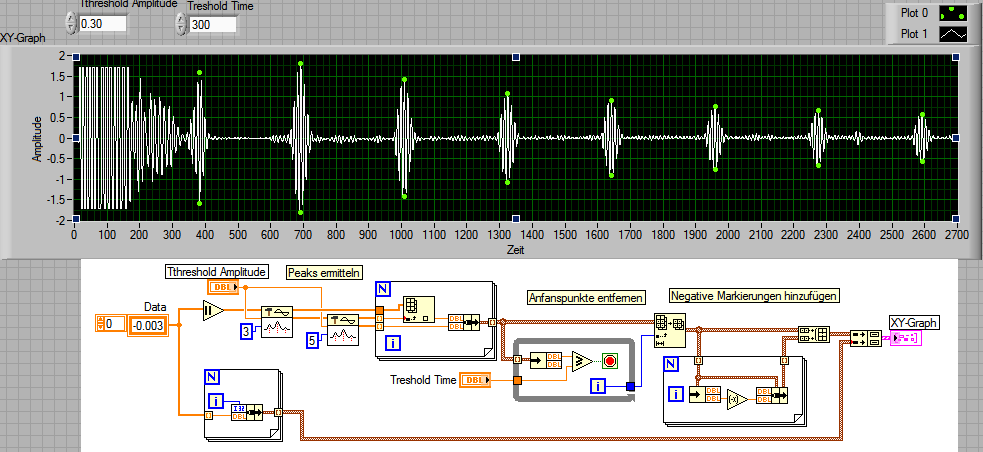The width and height of the screenshot is (983, 452).
Task: Select the greater-or-equal comparison node
Action: click(x=582, y=360)
